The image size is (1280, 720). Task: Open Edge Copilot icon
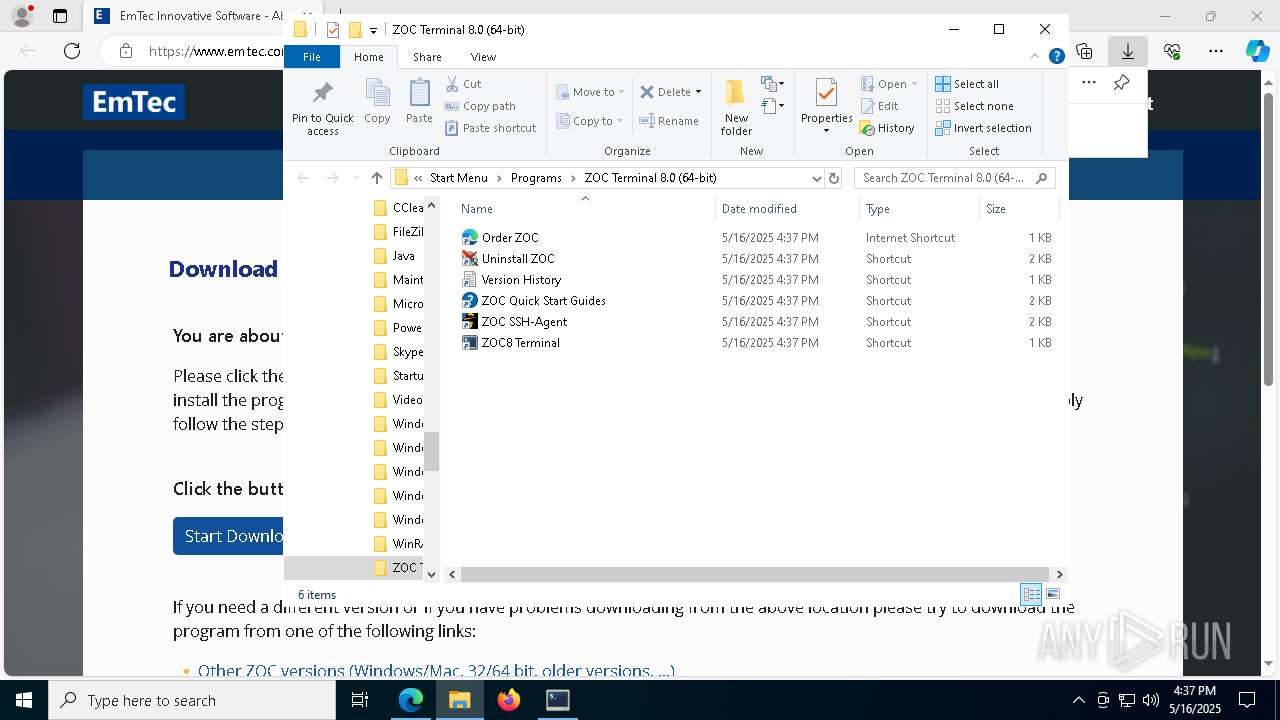click(1257, 51)
